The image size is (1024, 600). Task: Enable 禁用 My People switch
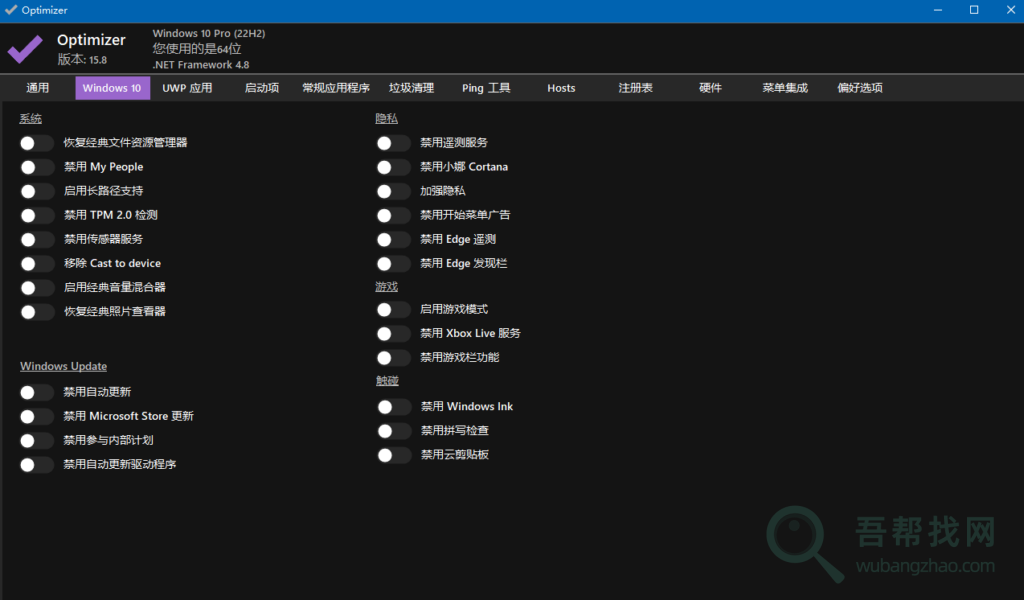click(37, 167)
